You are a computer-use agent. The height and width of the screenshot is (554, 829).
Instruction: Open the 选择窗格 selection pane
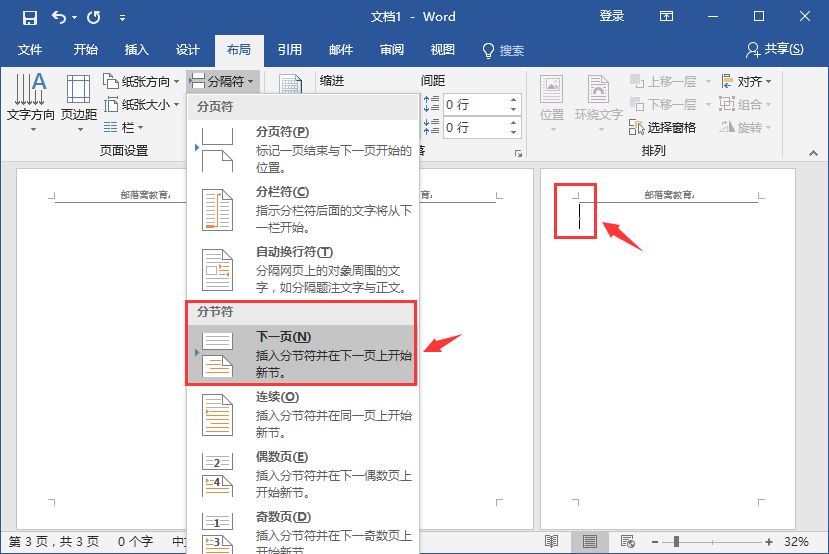(662, 127)
